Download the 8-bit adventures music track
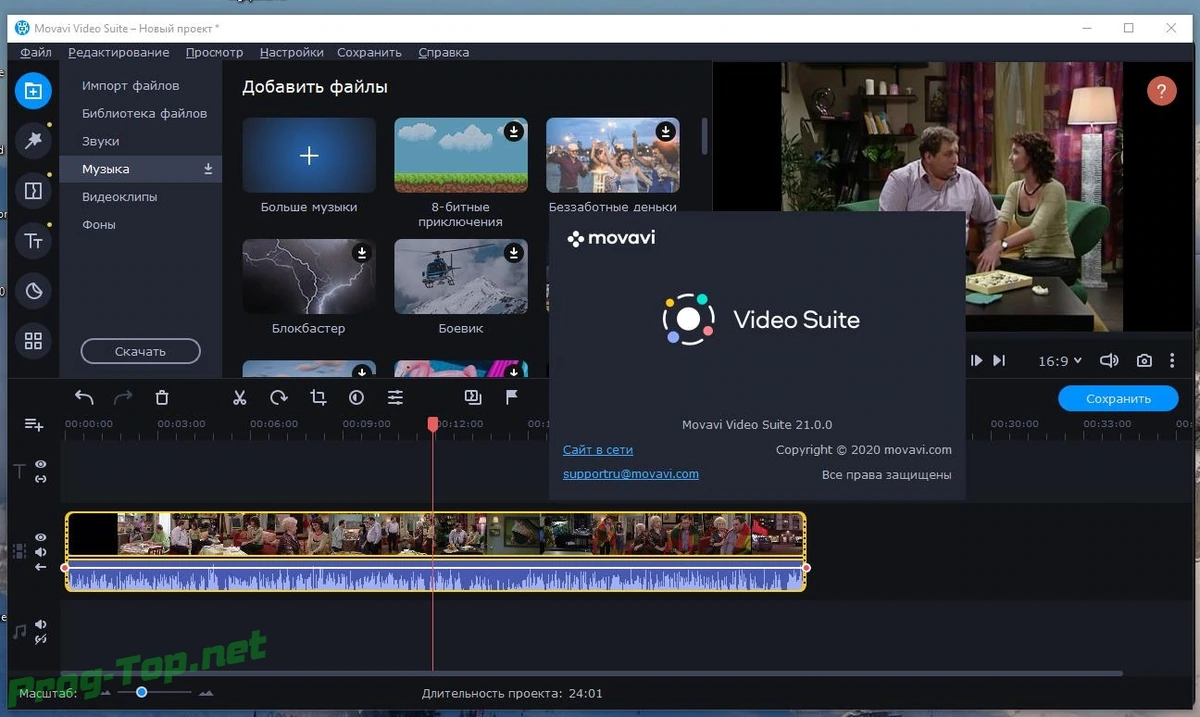 pos(513,131)
